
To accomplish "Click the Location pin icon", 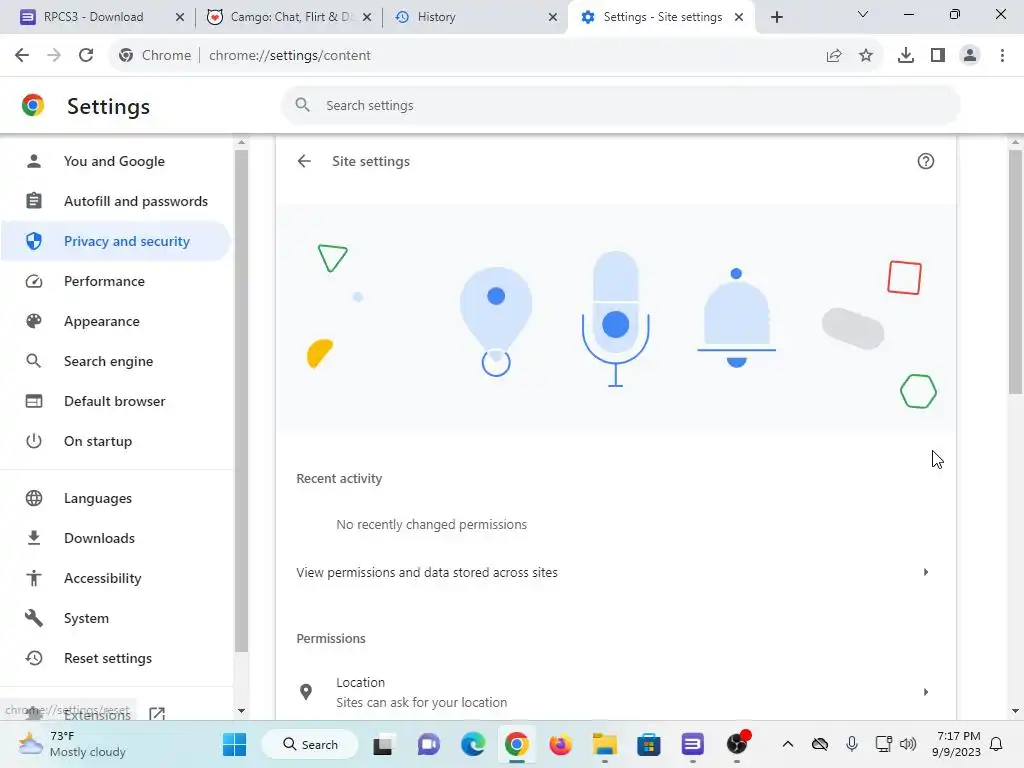I will [x=306, y=692].
